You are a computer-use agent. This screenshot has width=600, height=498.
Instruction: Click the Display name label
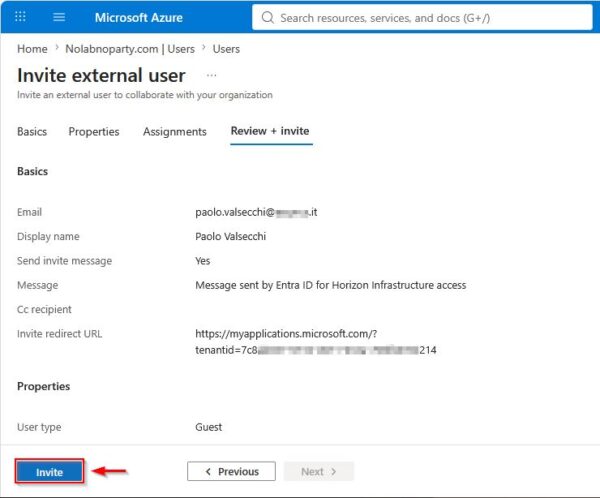click(48, 237)
